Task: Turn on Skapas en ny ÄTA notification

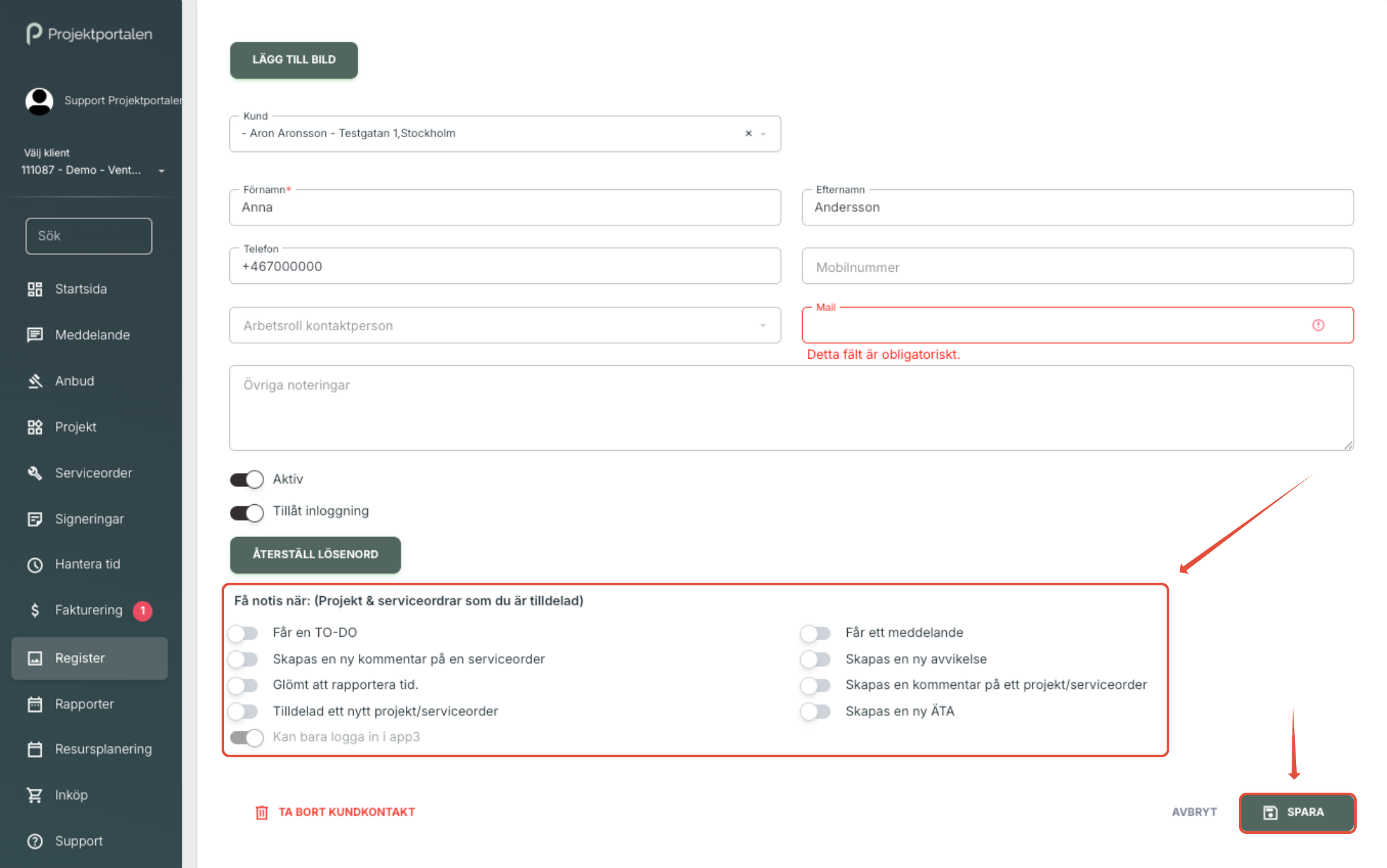Action: (x=816, y=712)
